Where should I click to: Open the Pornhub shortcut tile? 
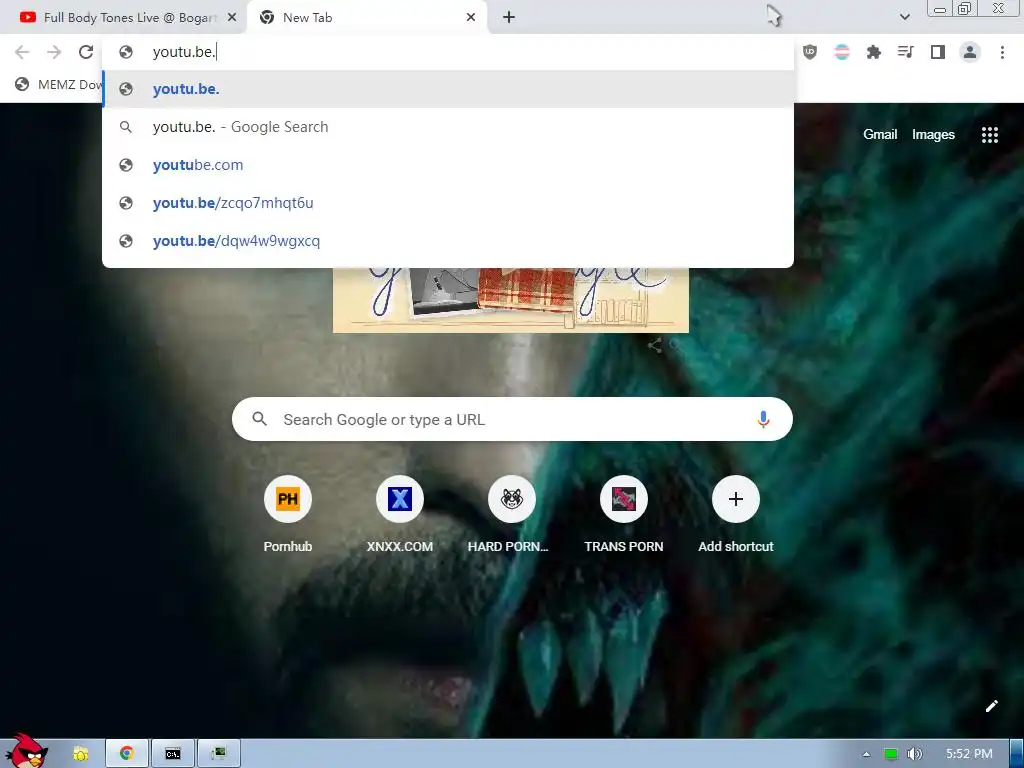point(287,515)
